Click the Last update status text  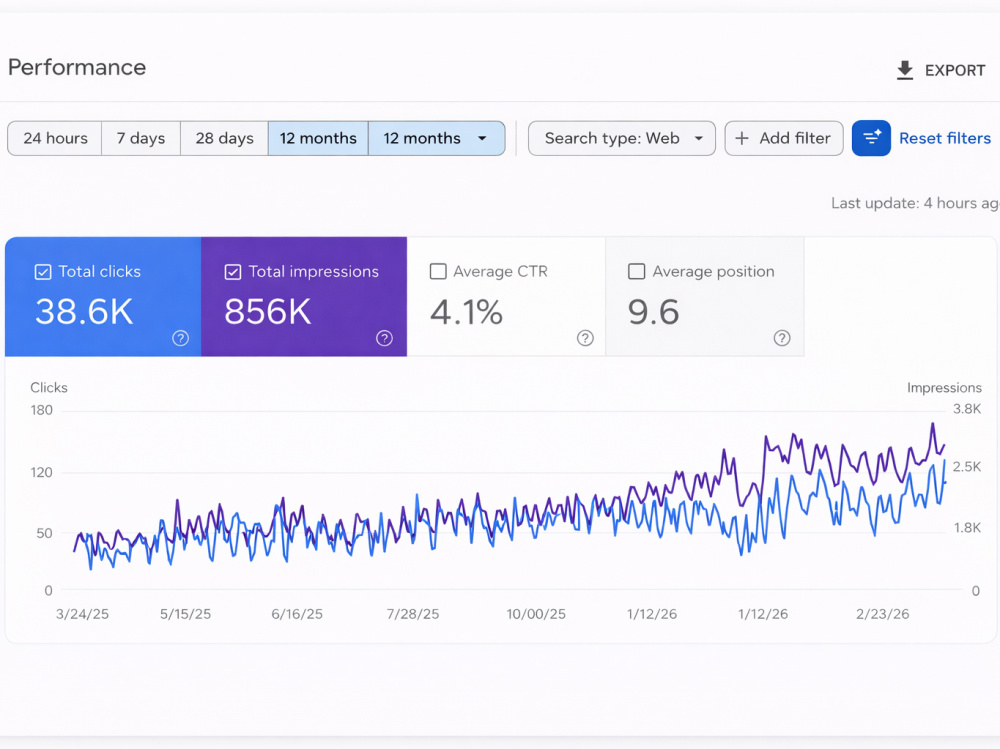point(915,203)
